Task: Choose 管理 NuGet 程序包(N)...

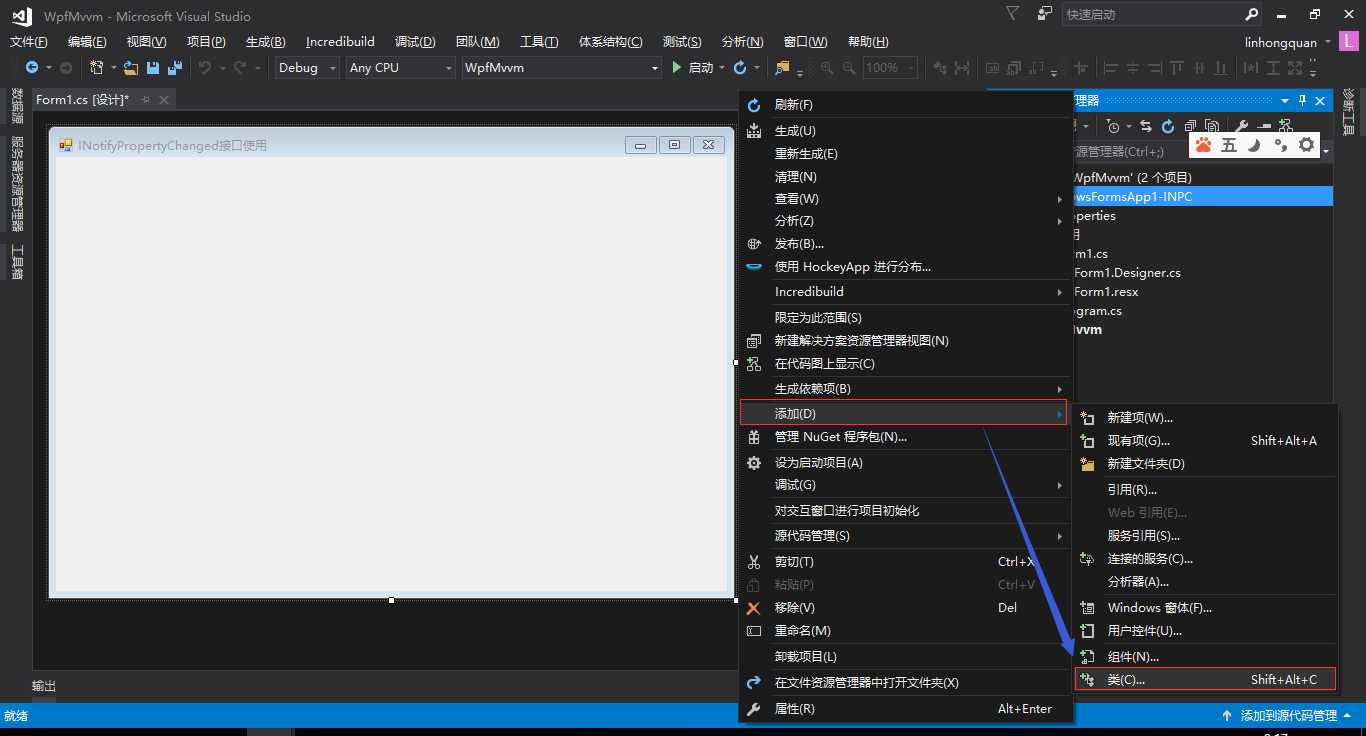Action: [904, 436]
